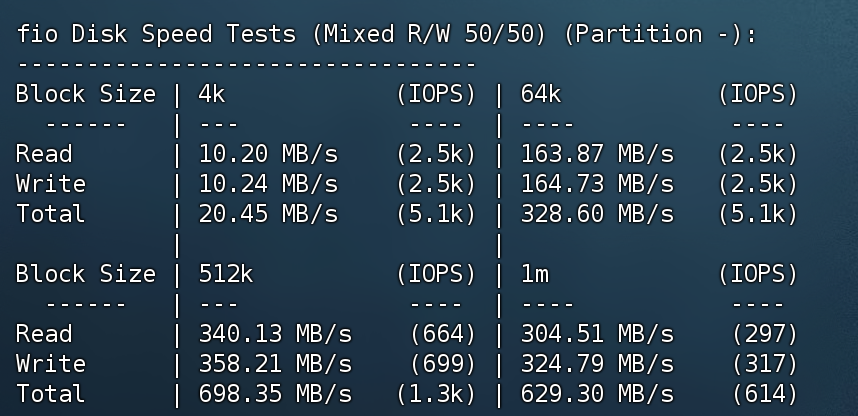Click the 512k block size column header
Screen dimensions: 858x416
point(225,274)
